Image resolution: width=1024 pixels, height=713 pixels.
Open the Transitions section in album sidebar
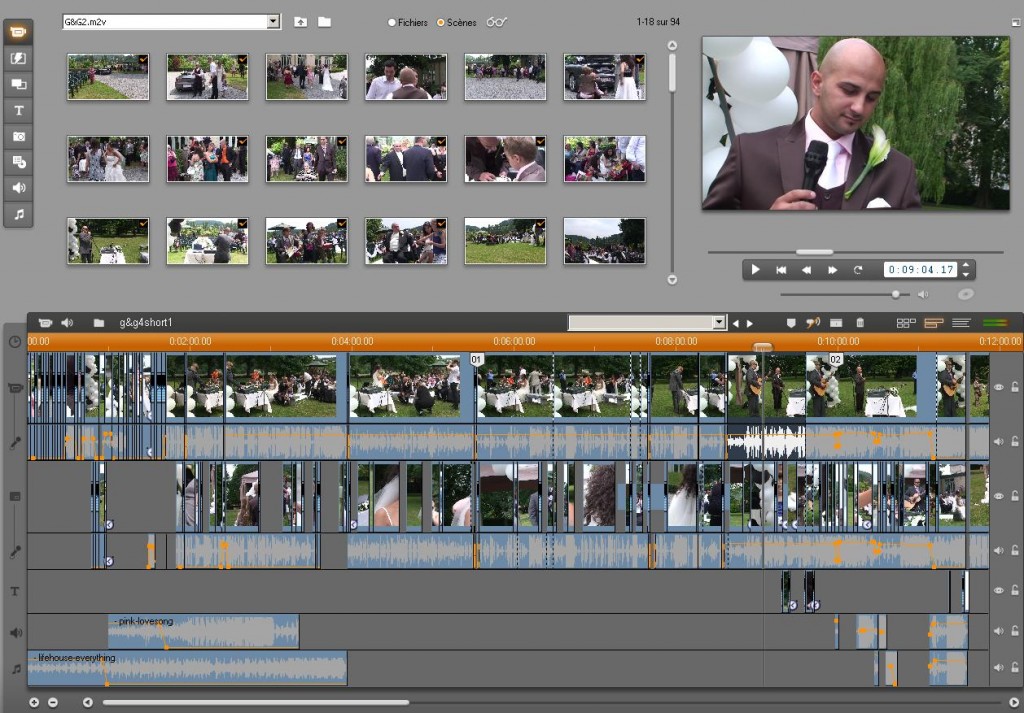[18, 58]
